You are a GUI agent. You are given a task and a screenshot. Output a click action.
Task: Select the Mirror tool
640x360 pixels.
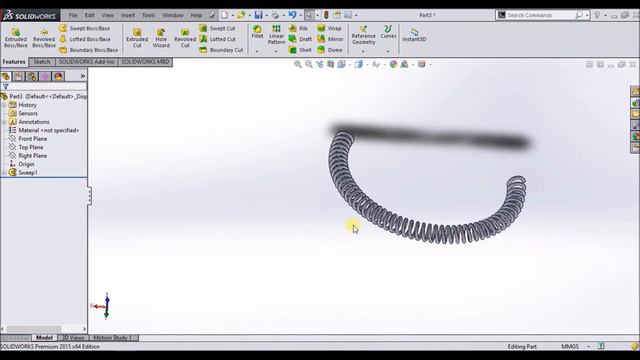coord(330,39)
